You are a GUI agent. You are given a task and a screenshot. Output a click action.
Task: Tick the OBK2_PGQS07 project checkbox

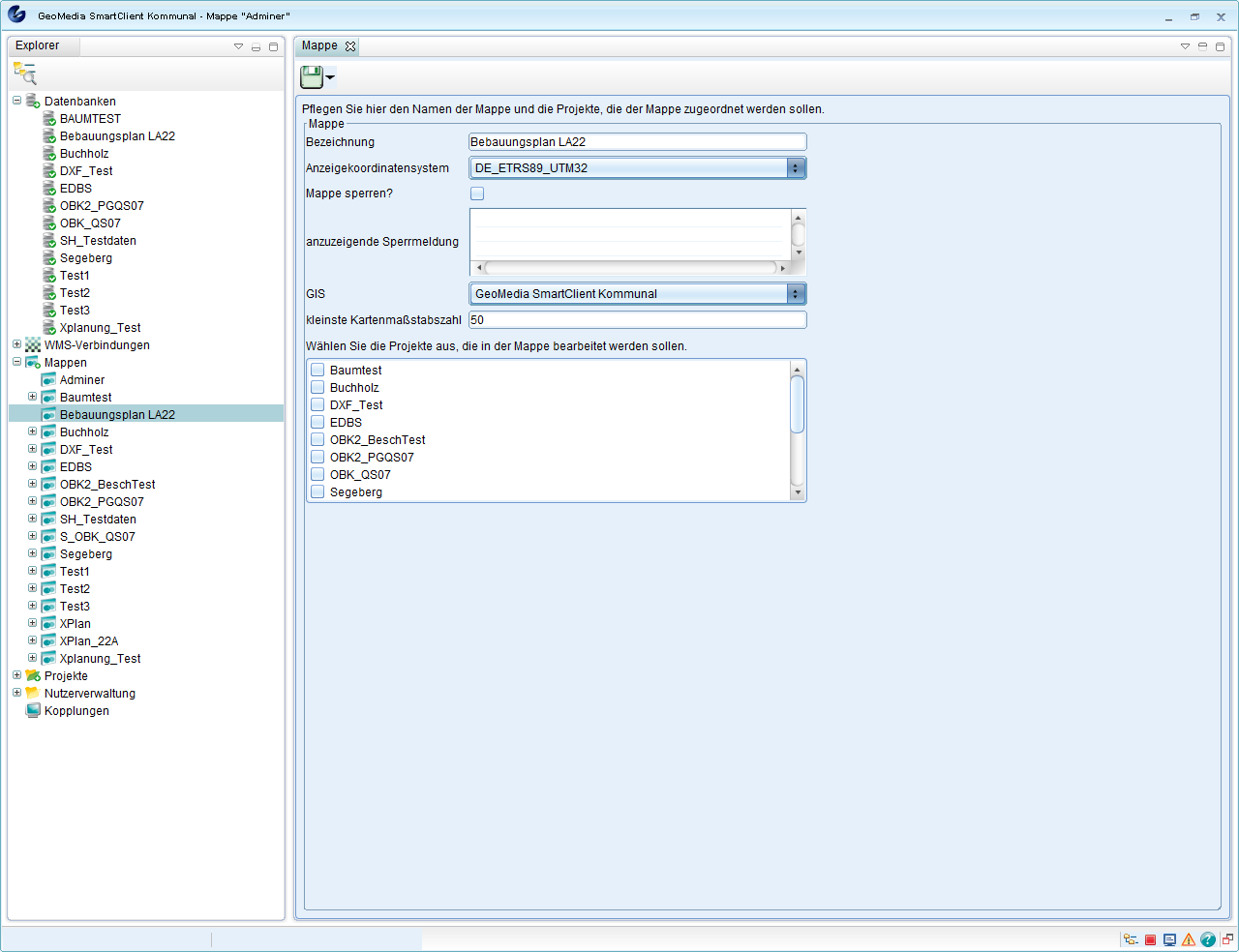pyautogui.click(x=317, y=457)
